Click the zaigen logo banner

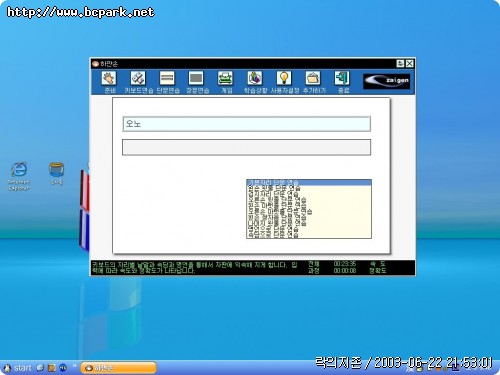click(x=387, y=81)
